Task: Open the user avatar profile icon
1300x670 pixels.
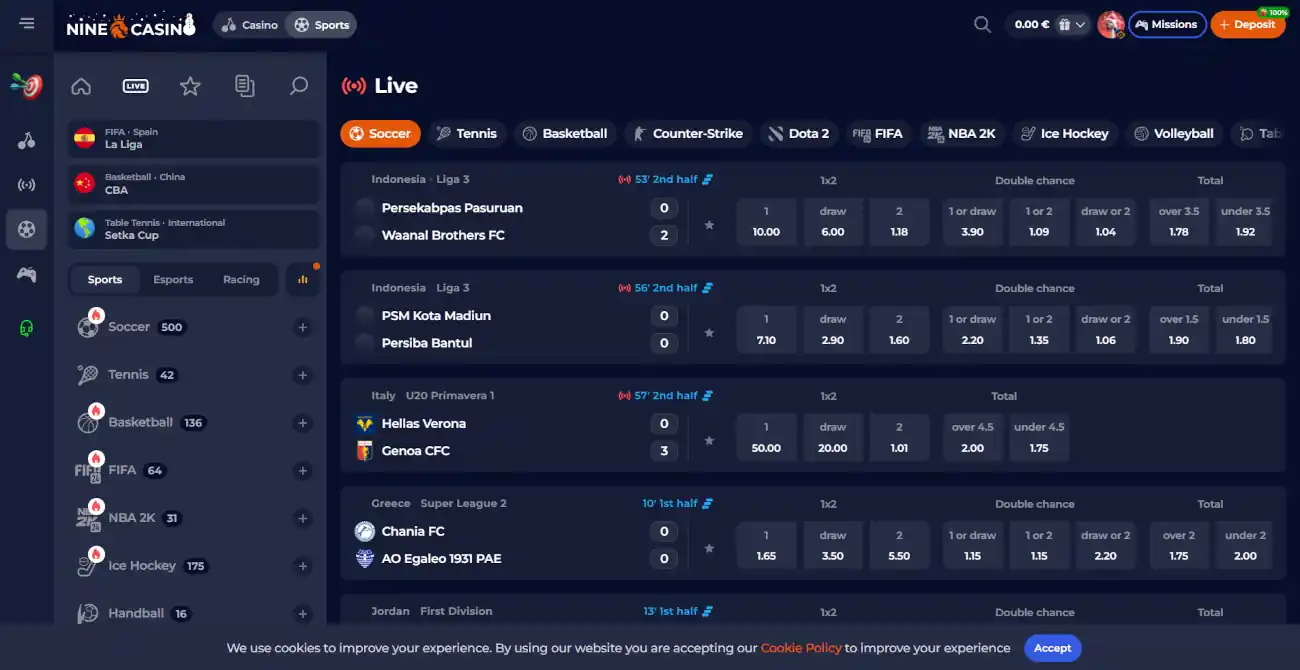Action: pyautogui.click(x=1111, y=25)
